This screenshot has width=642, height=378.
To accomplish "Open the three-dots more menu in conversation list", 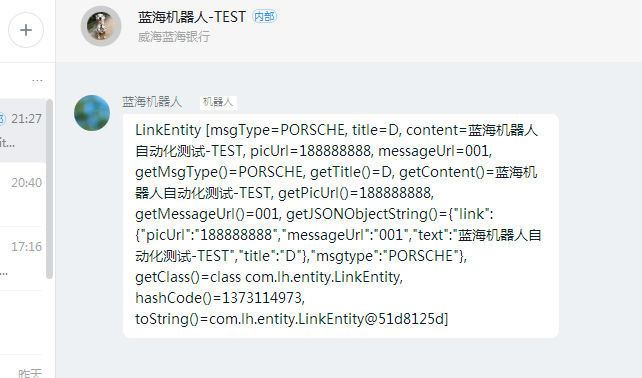I will click(x=37, y=80).
